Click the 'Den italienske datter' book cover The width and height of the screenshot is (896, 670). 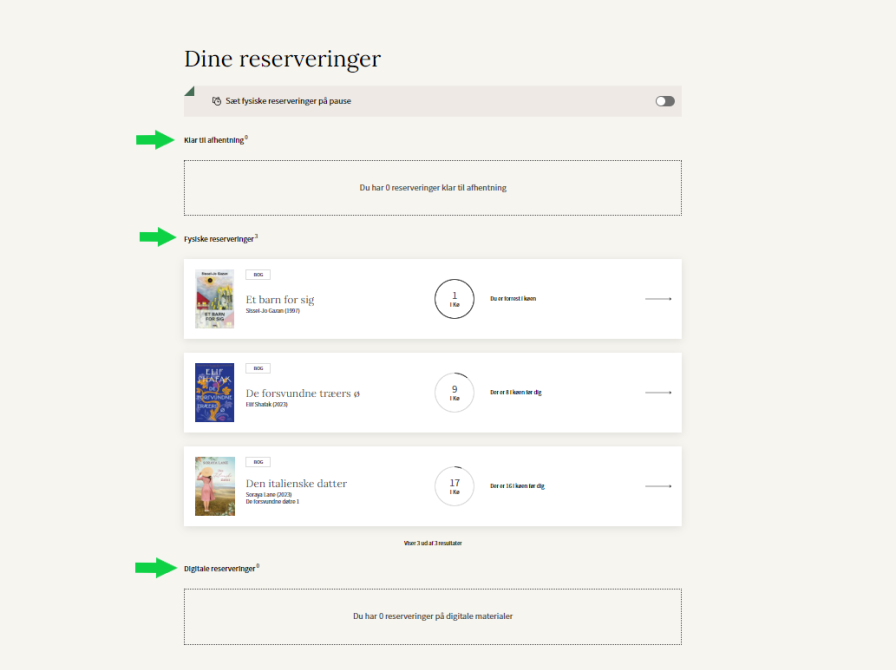(x=214, y=487)
